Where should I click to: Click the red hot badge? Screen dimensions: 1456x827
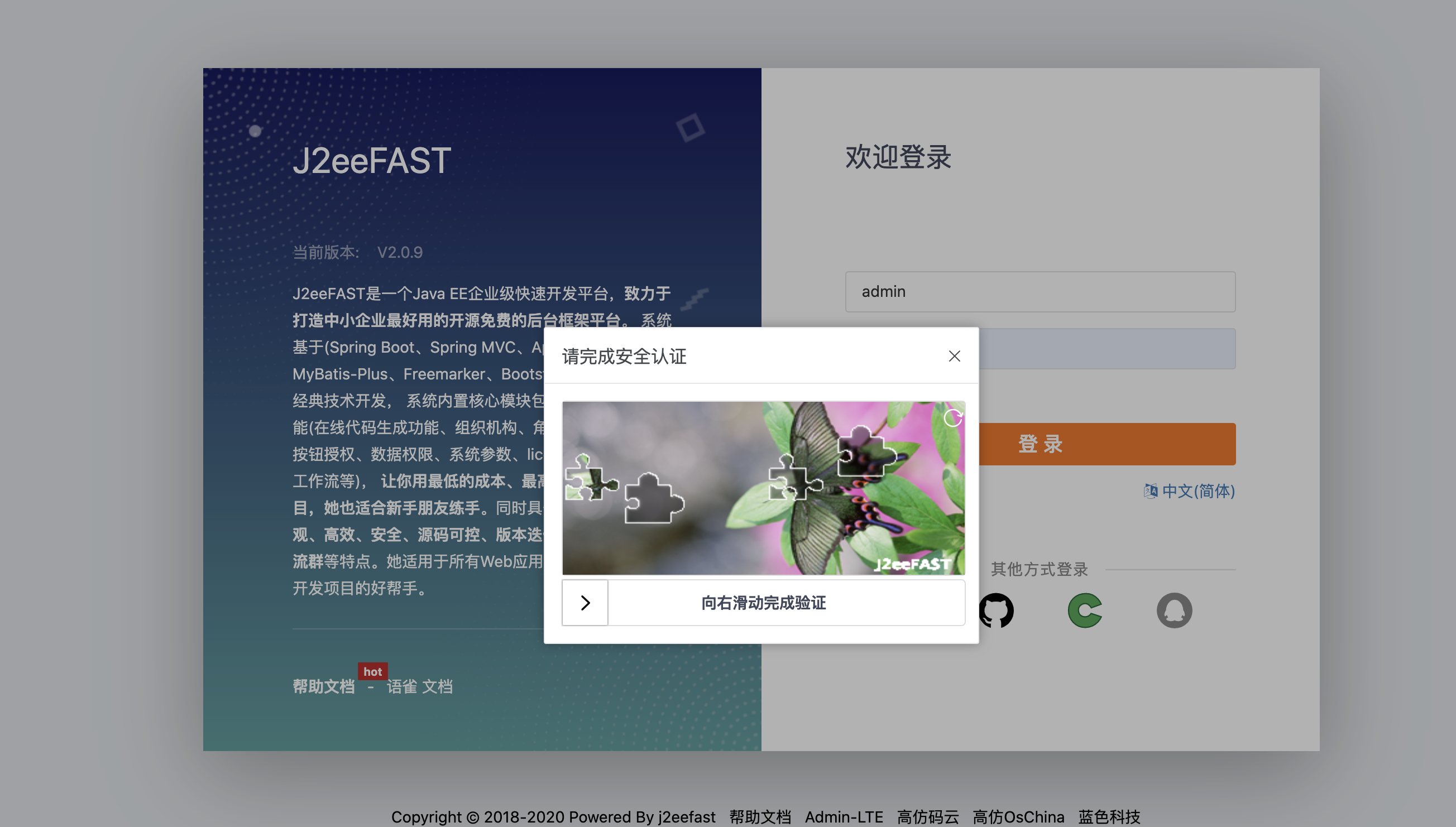point(373,671)
